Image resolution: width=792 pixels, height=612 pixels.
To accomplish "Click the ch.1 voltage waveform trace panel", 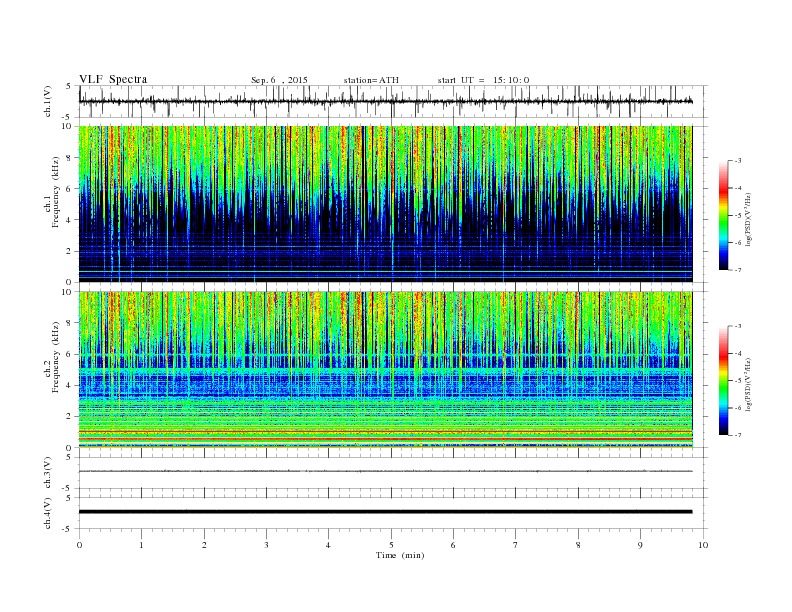I will [x=393, y=101].
